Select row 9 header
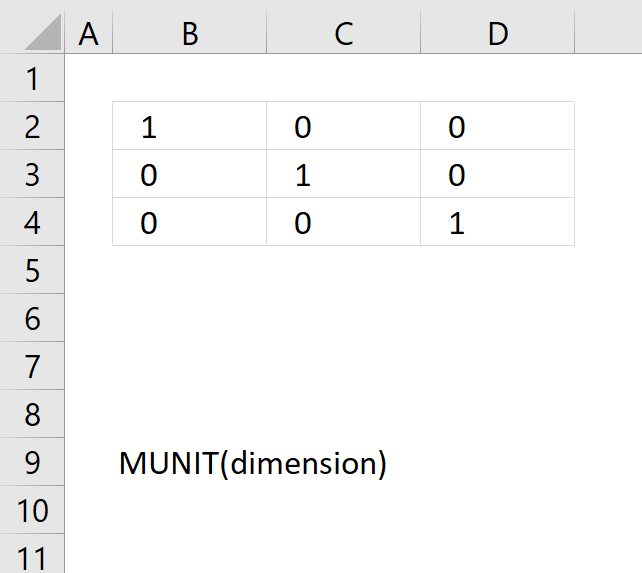642x573 pixels. (32, 462)
